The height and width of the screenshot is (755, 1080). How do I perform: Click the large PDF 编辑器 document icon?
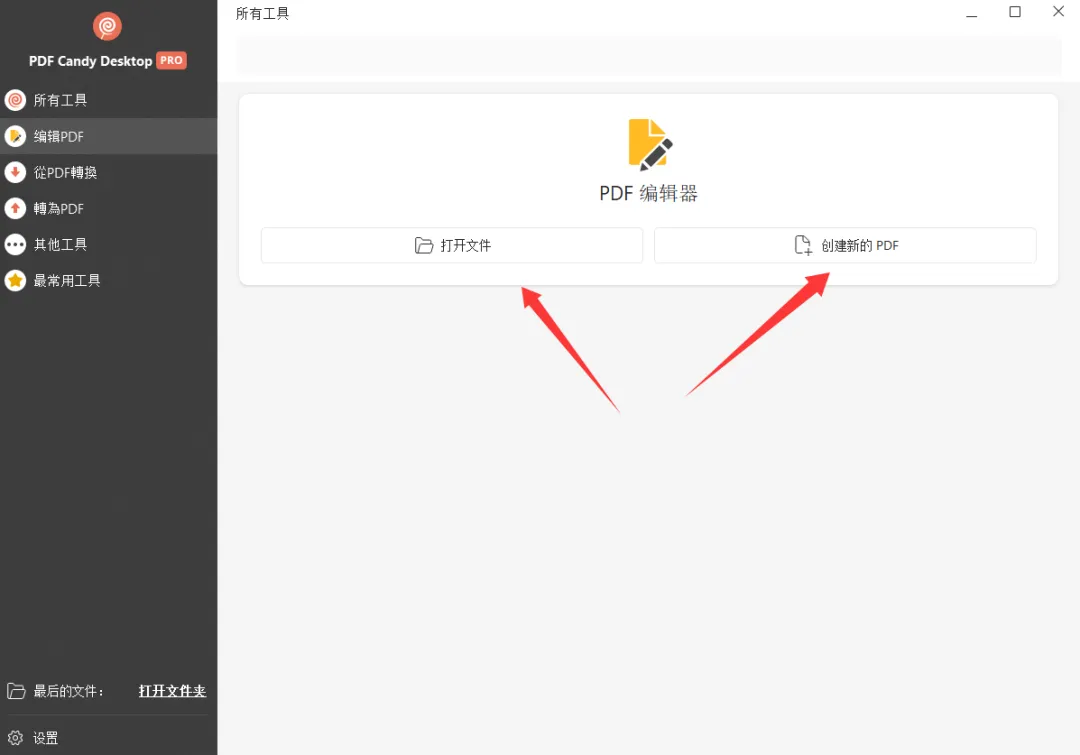pyautogui.click(x=650, y=145)
